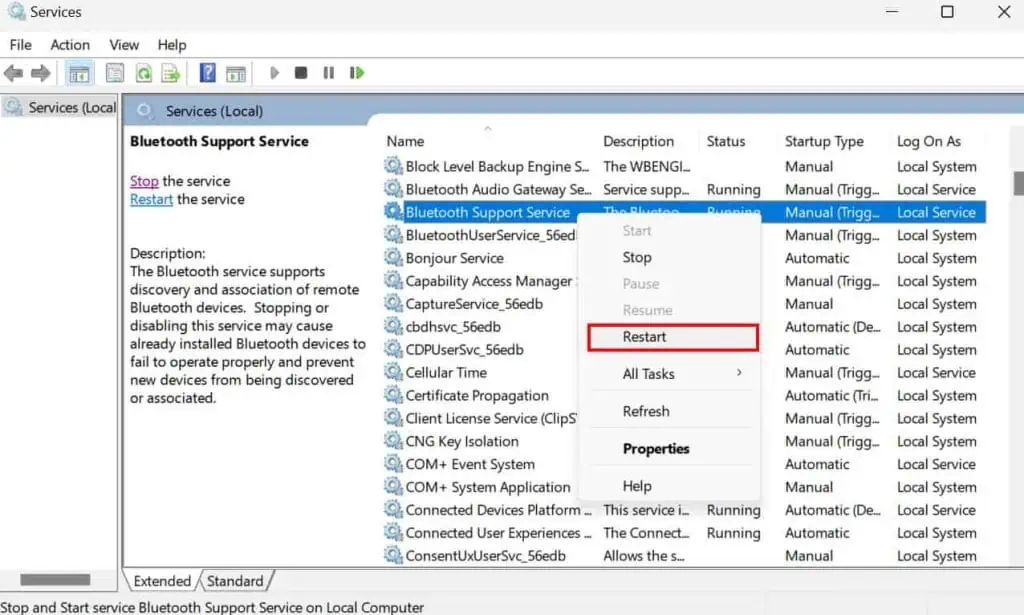Switch to the Standard tab
The height and width of the screenshot is (615, 1024).
236,580
